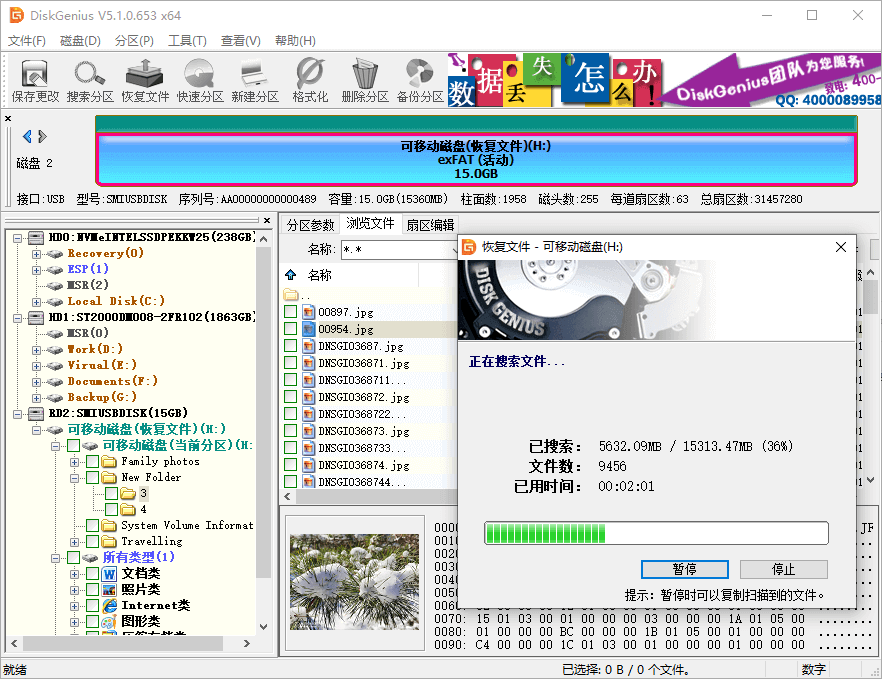Collapse the HD0 disk tree node
This screenshot has width=882, height=679.
coord(17,238)
